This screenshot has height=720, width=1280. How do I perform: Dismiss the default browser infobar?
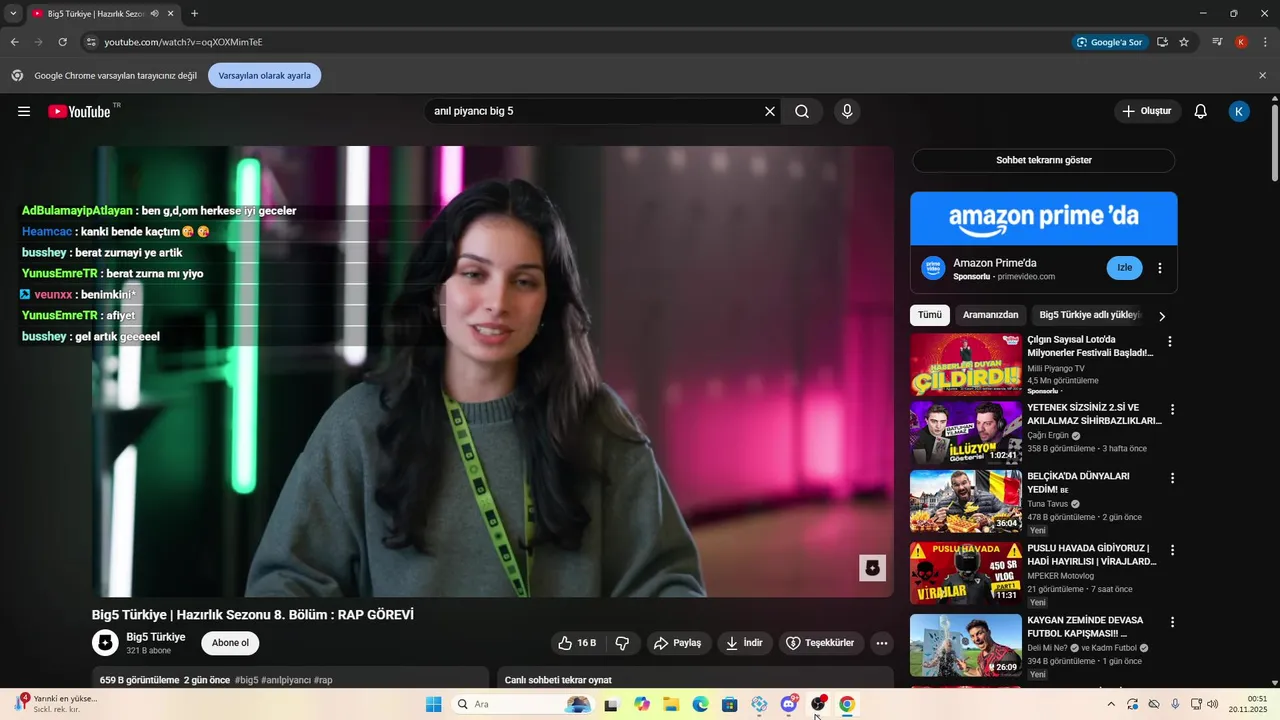pyautogui.click(x=1262, y=75)
